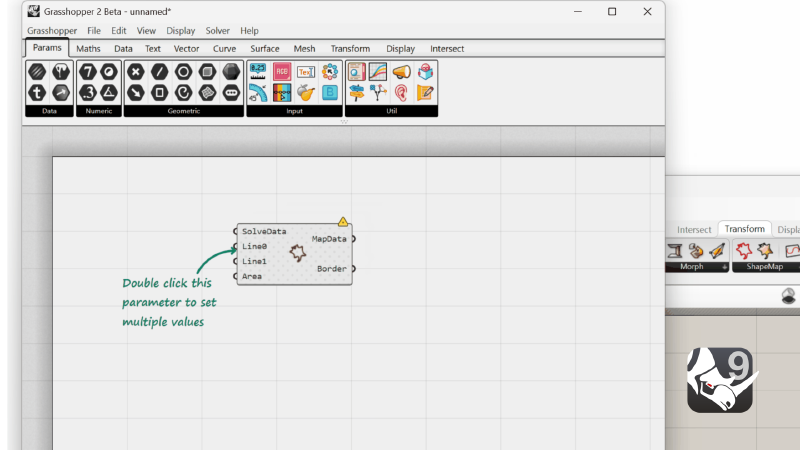Expand the Numeric panel label bar
Screen dimensions: 800x450
tap(98, 111)
